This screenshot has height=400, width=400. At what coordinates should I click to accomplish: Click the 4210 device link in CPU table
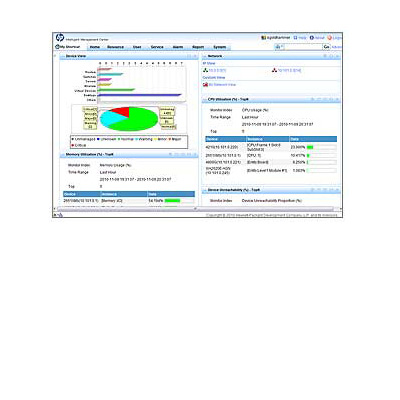(222, 147)
